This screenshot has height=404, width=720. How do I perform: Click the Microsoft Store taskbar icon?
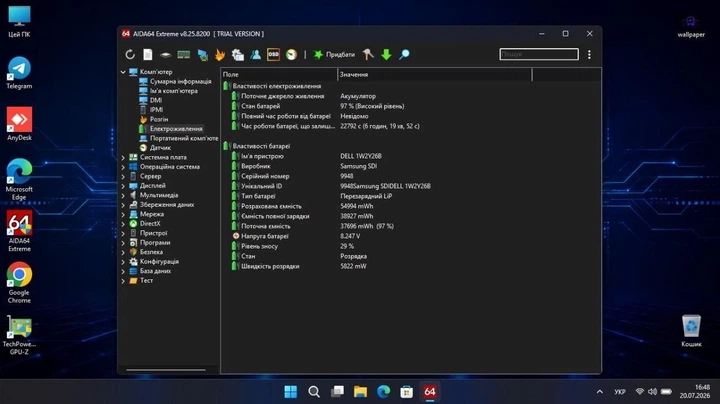(x=406, y=392)
